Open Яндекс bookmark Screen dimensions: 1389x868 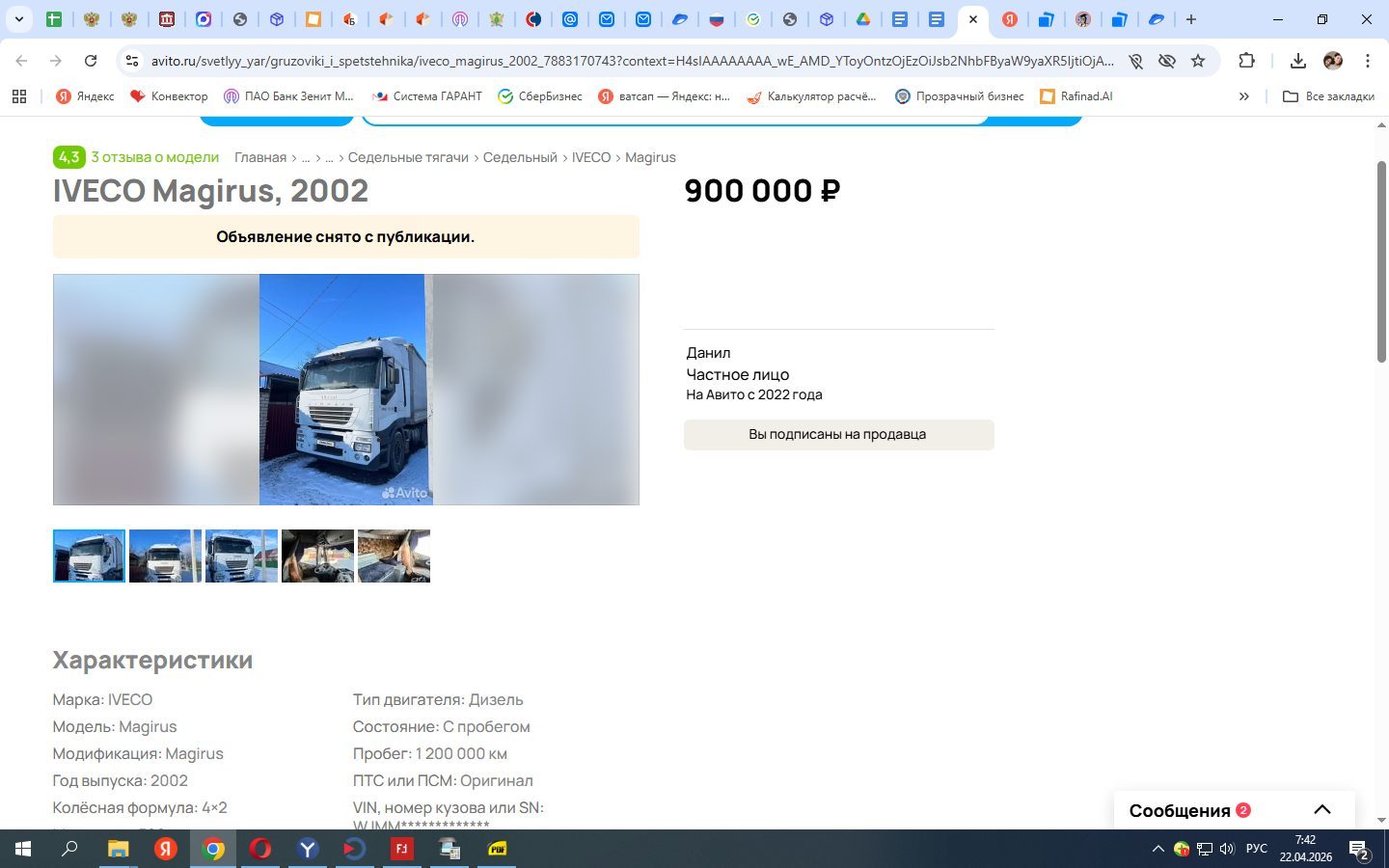click(85, 96)
